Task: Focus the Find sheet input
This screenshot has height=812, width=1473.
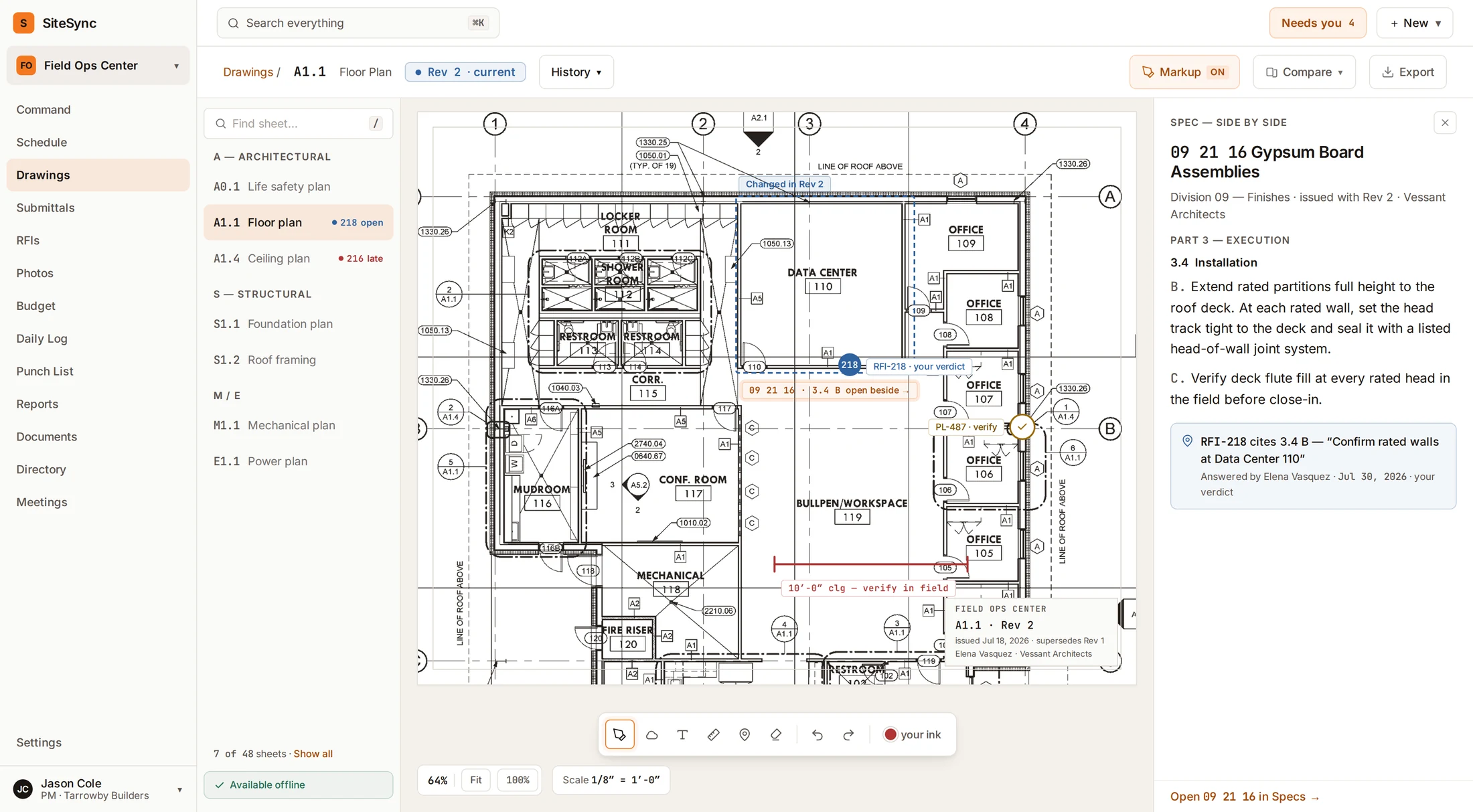Action: (298, 123)
